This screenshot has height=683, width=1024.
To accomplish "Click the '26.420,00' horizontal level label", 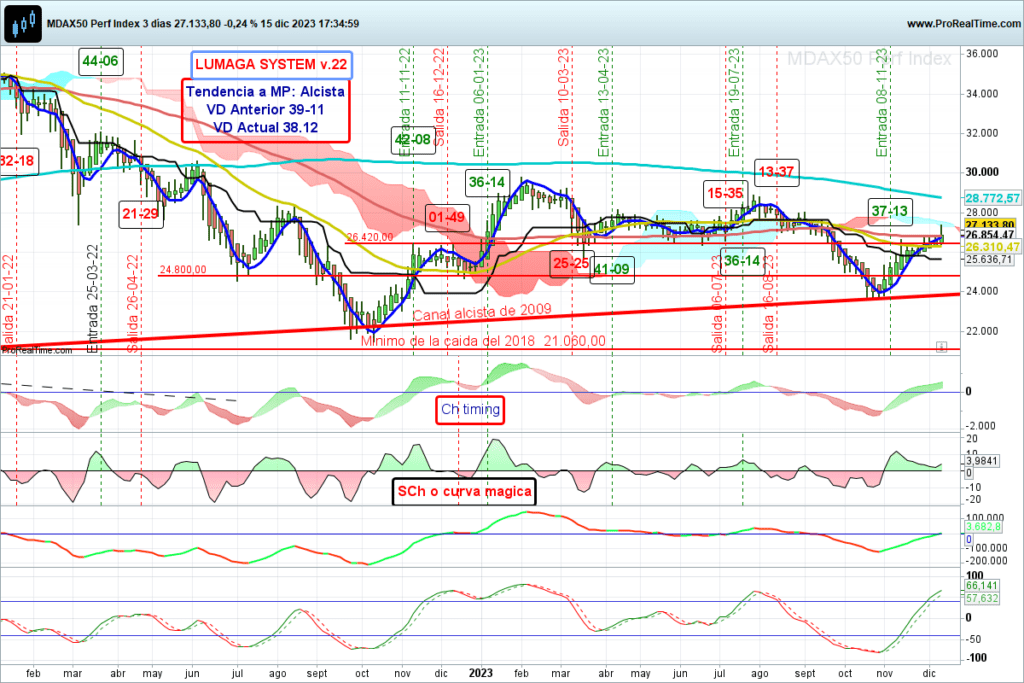I will tap(370, 237).
